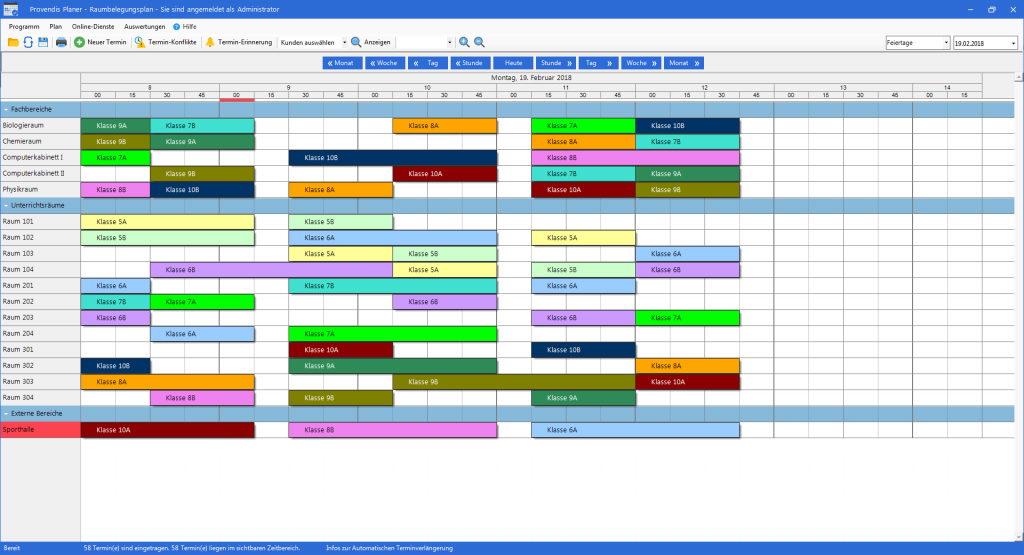Click the date header Montag, 19. Februar 2018
Image resolution: width=1024 pixels, height=555 pixels.
531,78
